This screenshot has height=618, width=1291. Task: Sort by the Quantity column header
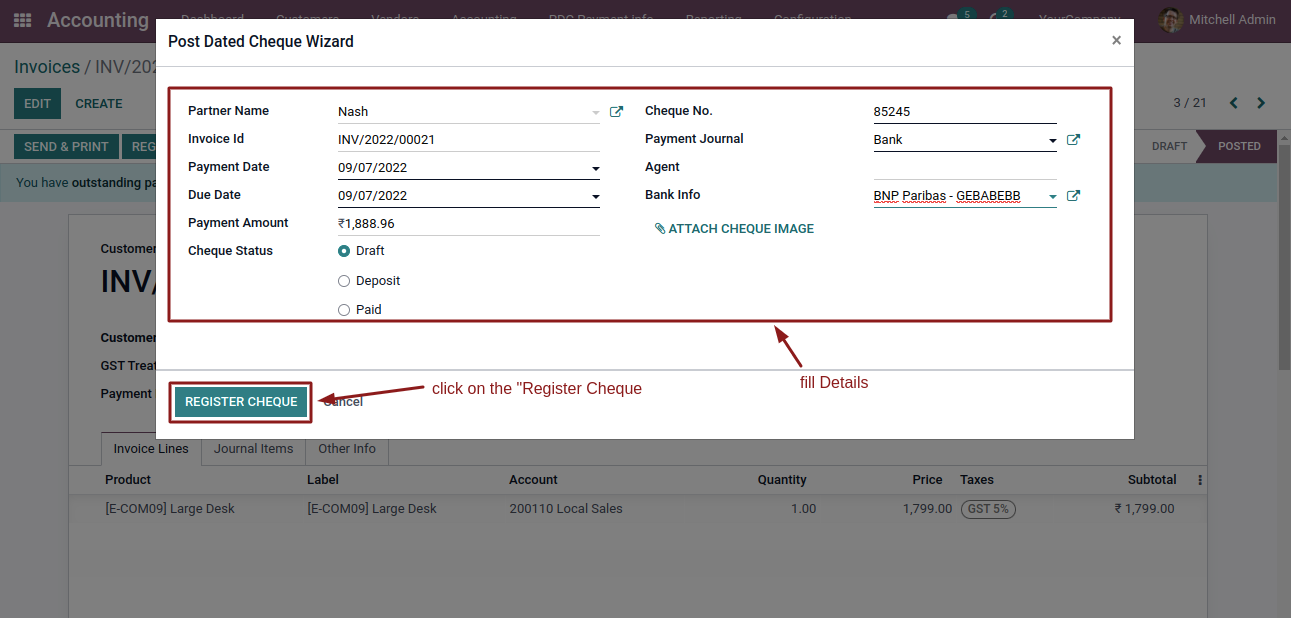pyautogui.click(x=782, y=480)
